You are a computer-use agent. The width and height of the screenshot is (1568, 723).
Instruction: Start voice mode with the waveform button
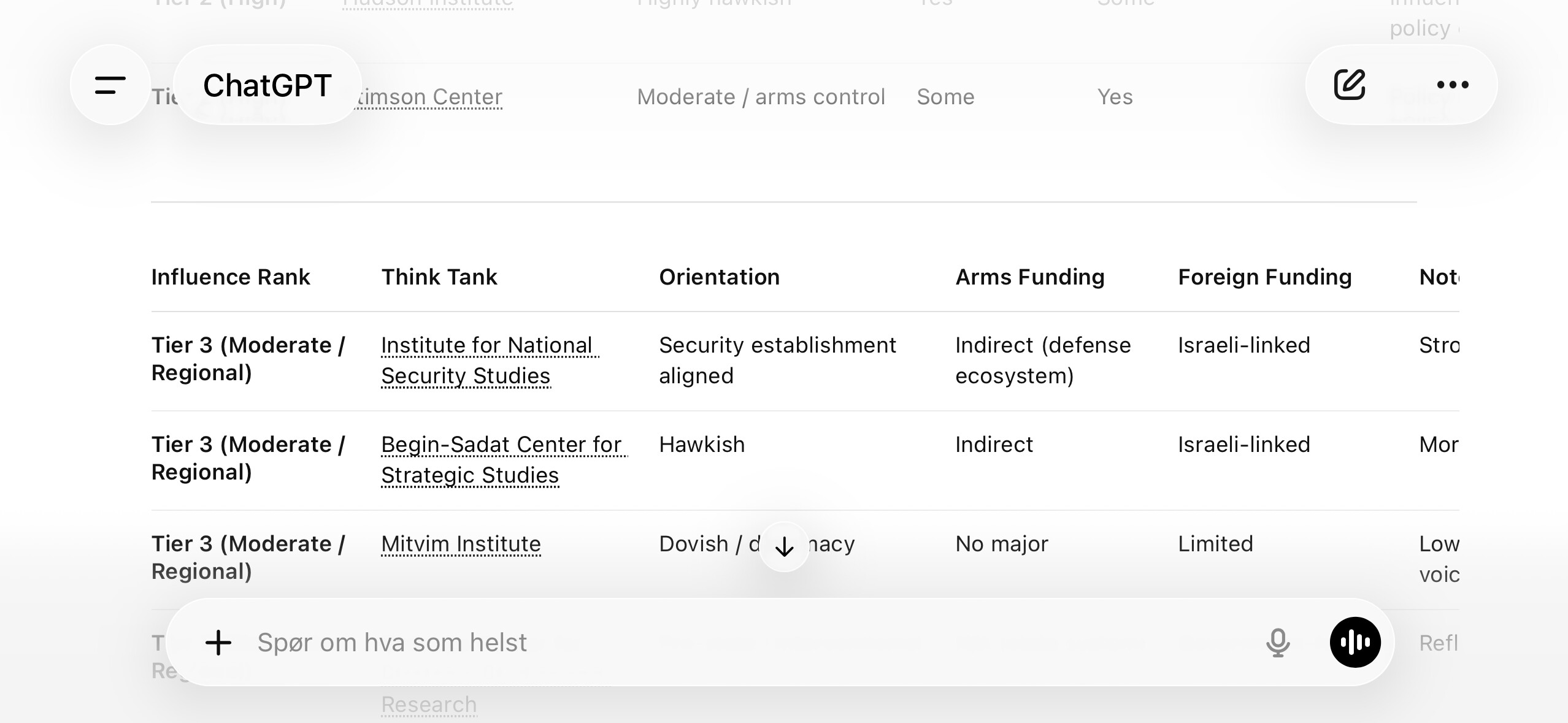click(x=1355, y=643)
